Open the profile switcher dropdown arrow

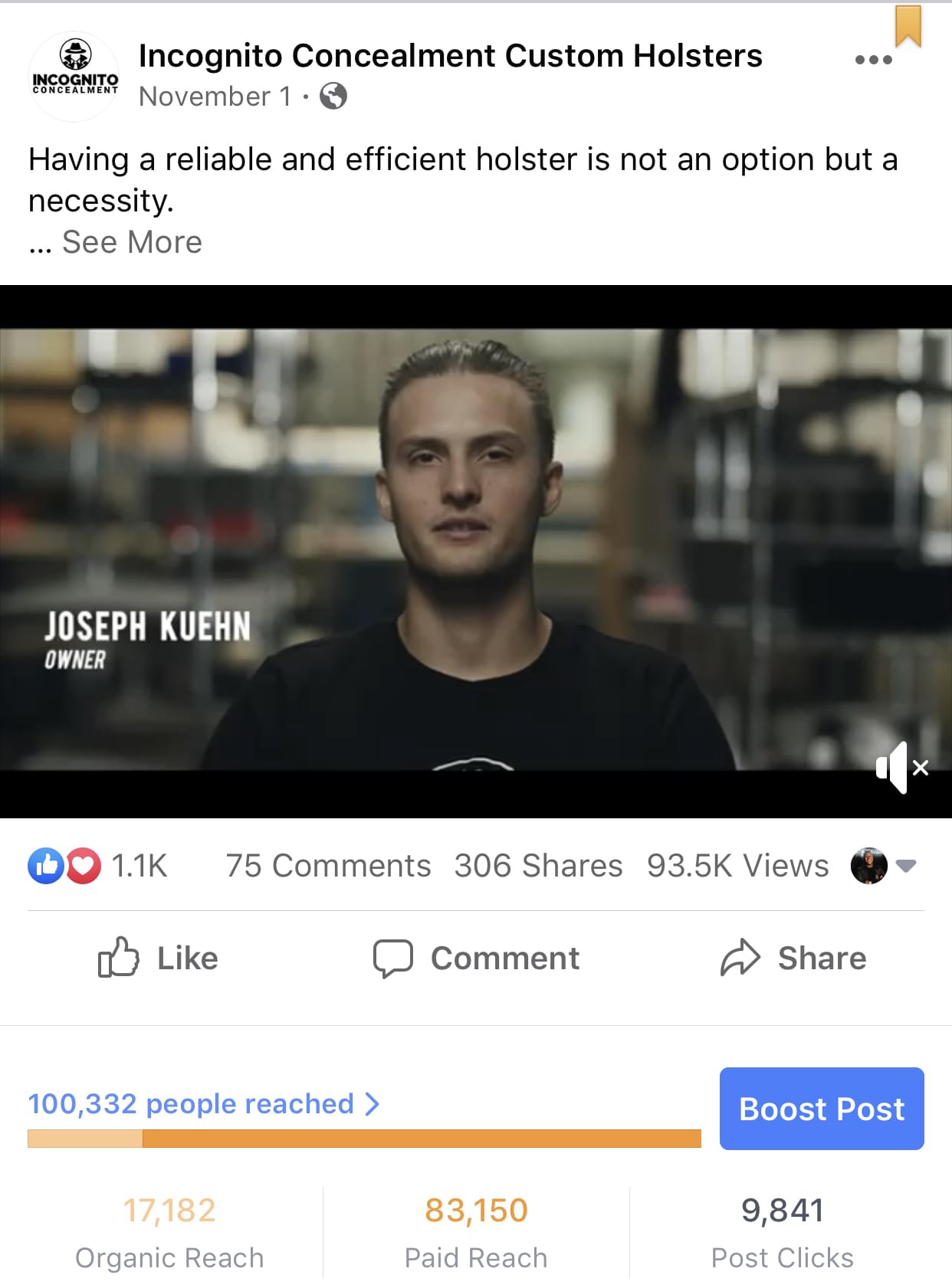tap(906, 866)
